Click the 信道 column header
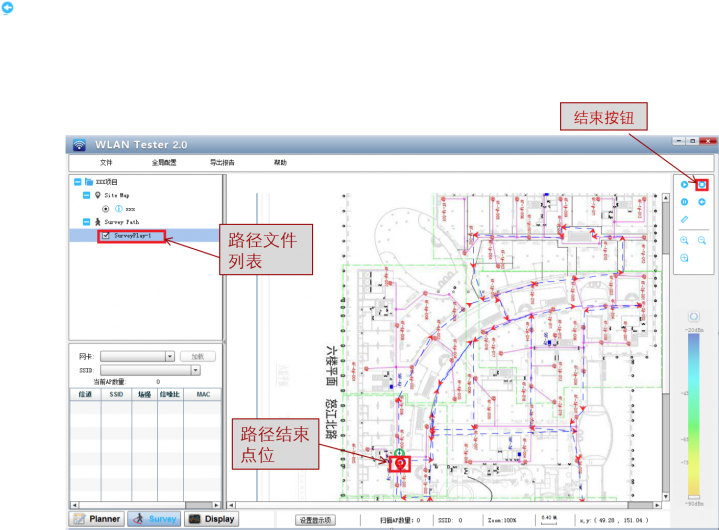The image size is (719, 530). 85,394
